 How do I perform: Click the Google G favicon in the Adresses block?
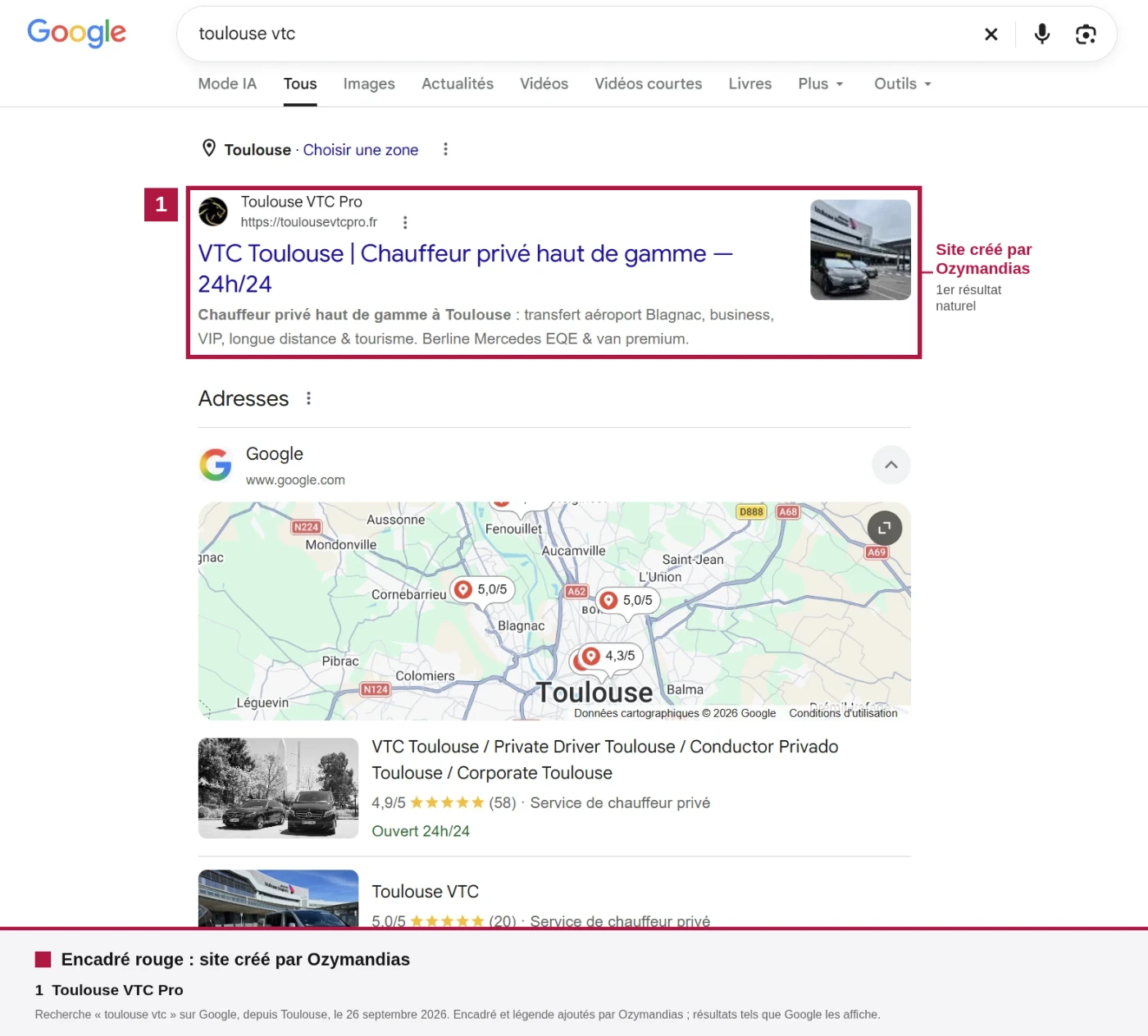pyautogui.click(x=216, y=465)
